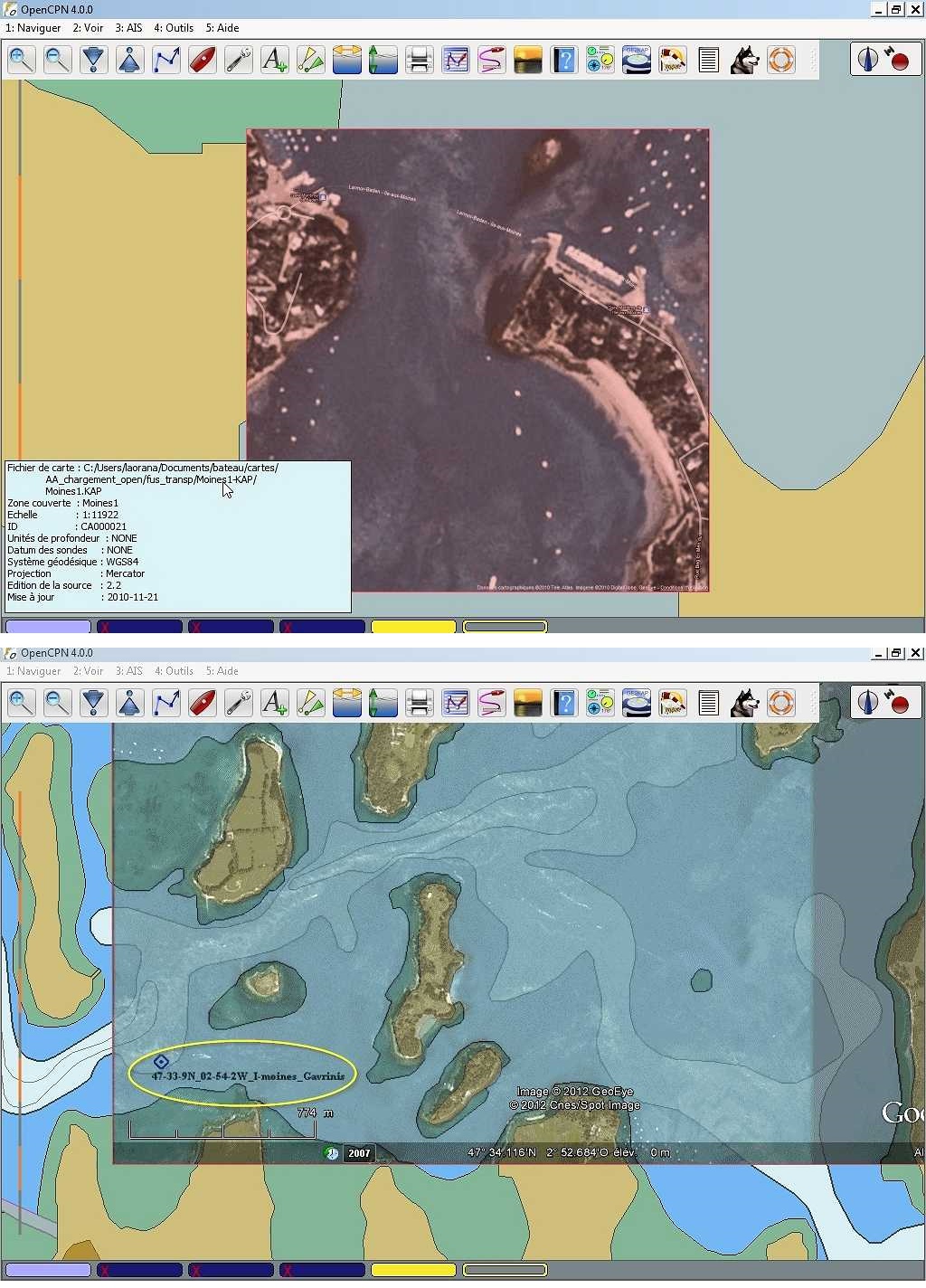
Task: Open the '1: Naviguer' menu in the upper window
Action: pyautogui.click(x=33, y=28)
